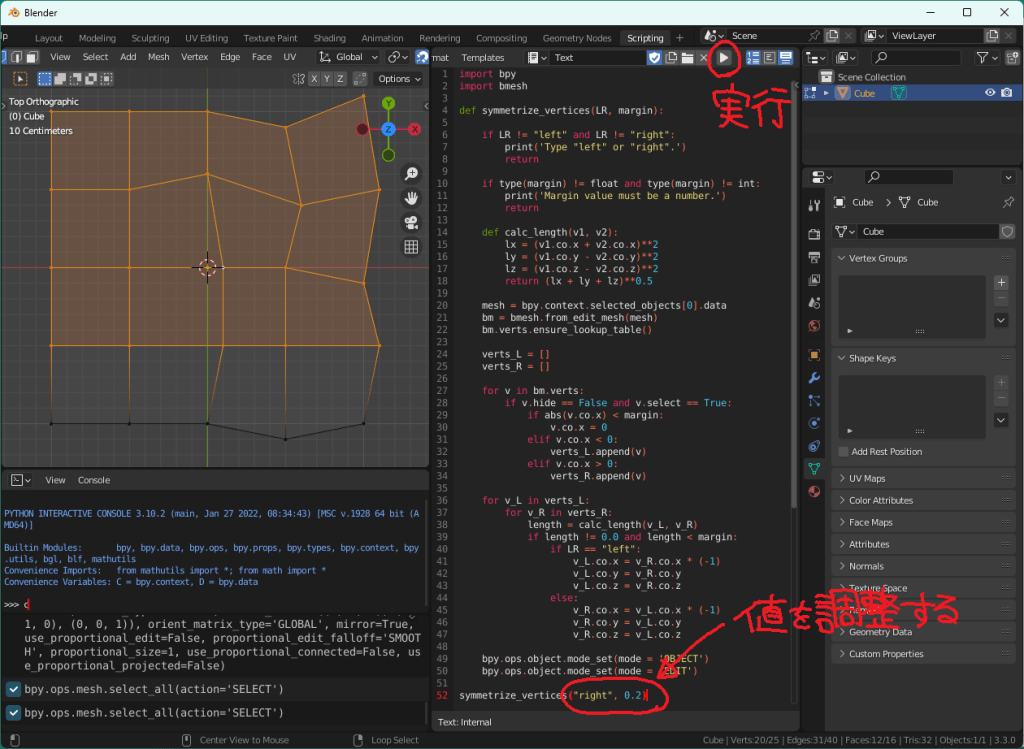Open the Templates menu in text editor
1024x749 pixels.
[x=483, y=58]
